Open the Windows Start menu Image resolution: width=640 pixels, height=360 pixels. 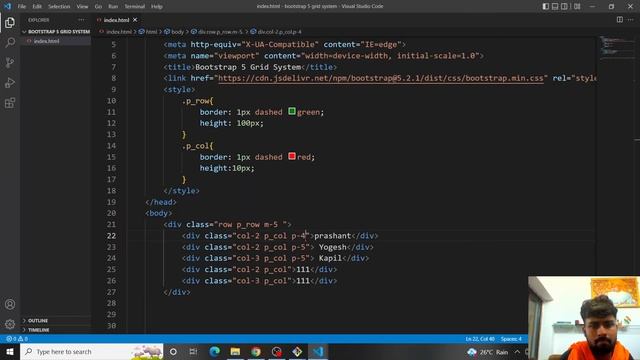coord(10,351)
